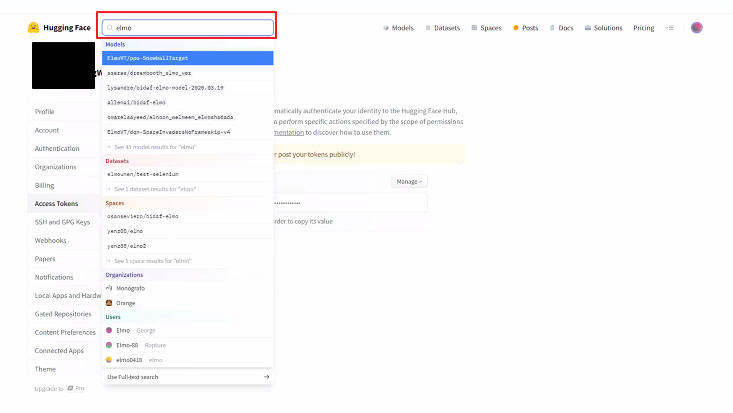Open the Manage token dropdown
The height and width of the screenshot is (413, 733).
click(409, 181)
